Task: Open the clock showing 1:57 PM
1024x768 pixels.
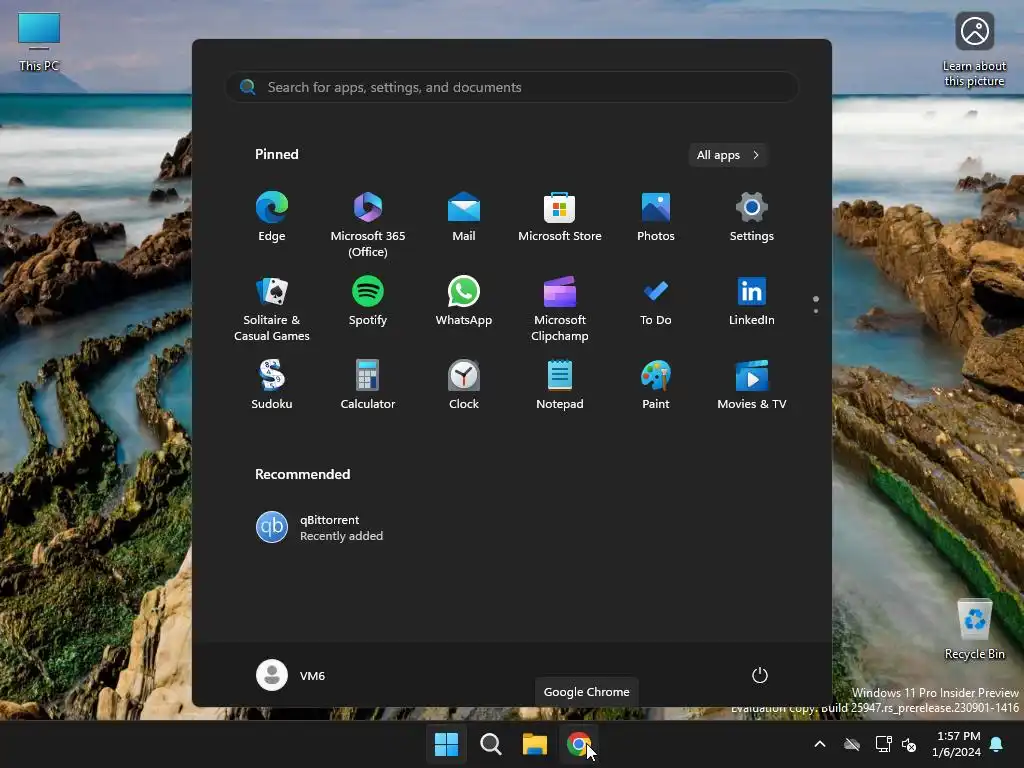Action: tap(957, 744)
